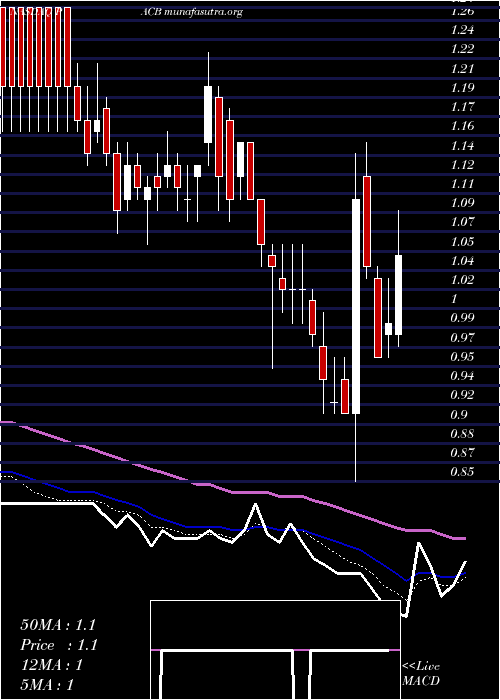500x700 pixels.
Task: Click the 0.88 price axis label
Action: pos(462,433)
